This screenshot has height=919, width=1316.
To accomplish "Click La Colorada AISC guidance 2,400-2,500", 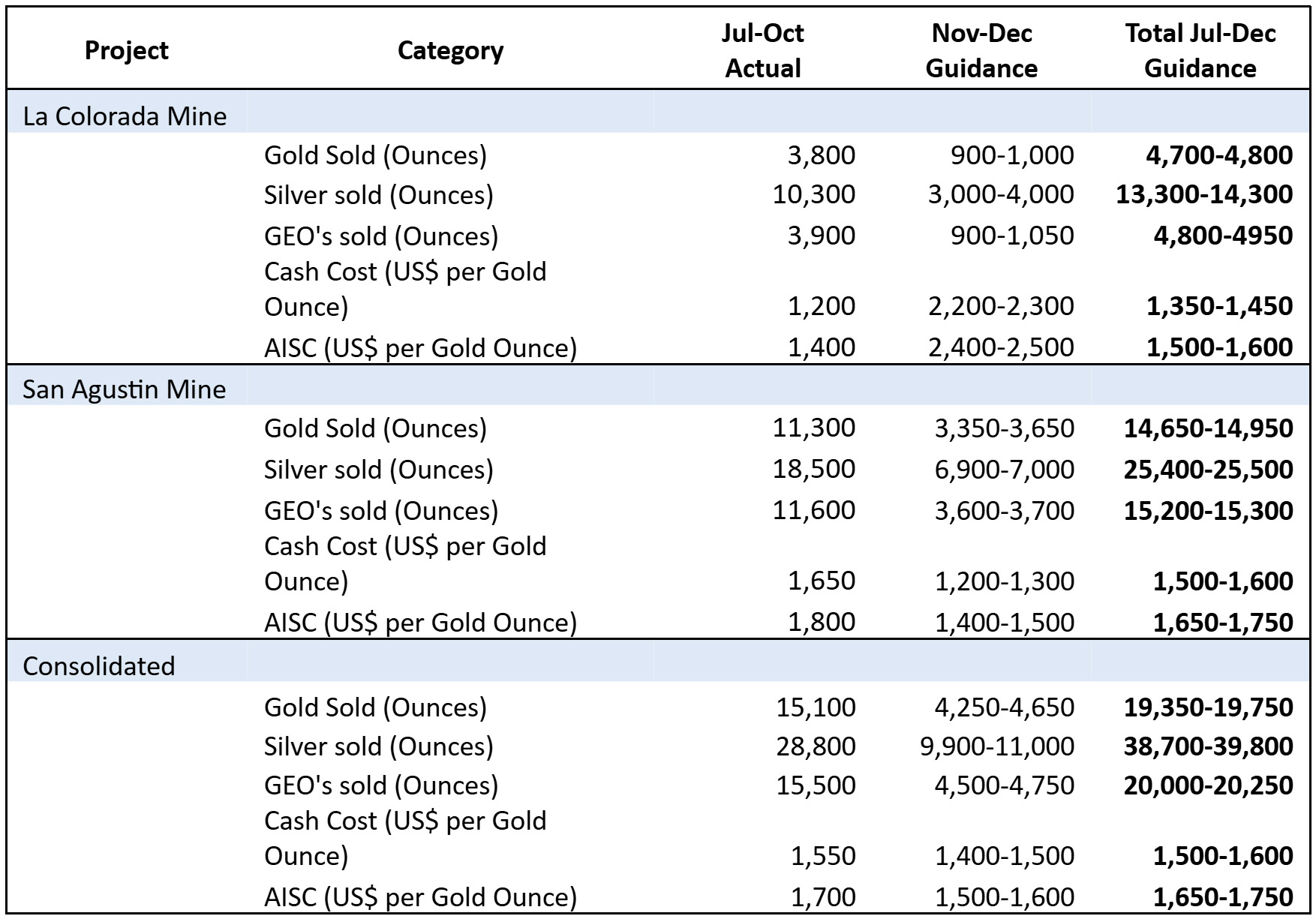I will (x=1001, y=347).
